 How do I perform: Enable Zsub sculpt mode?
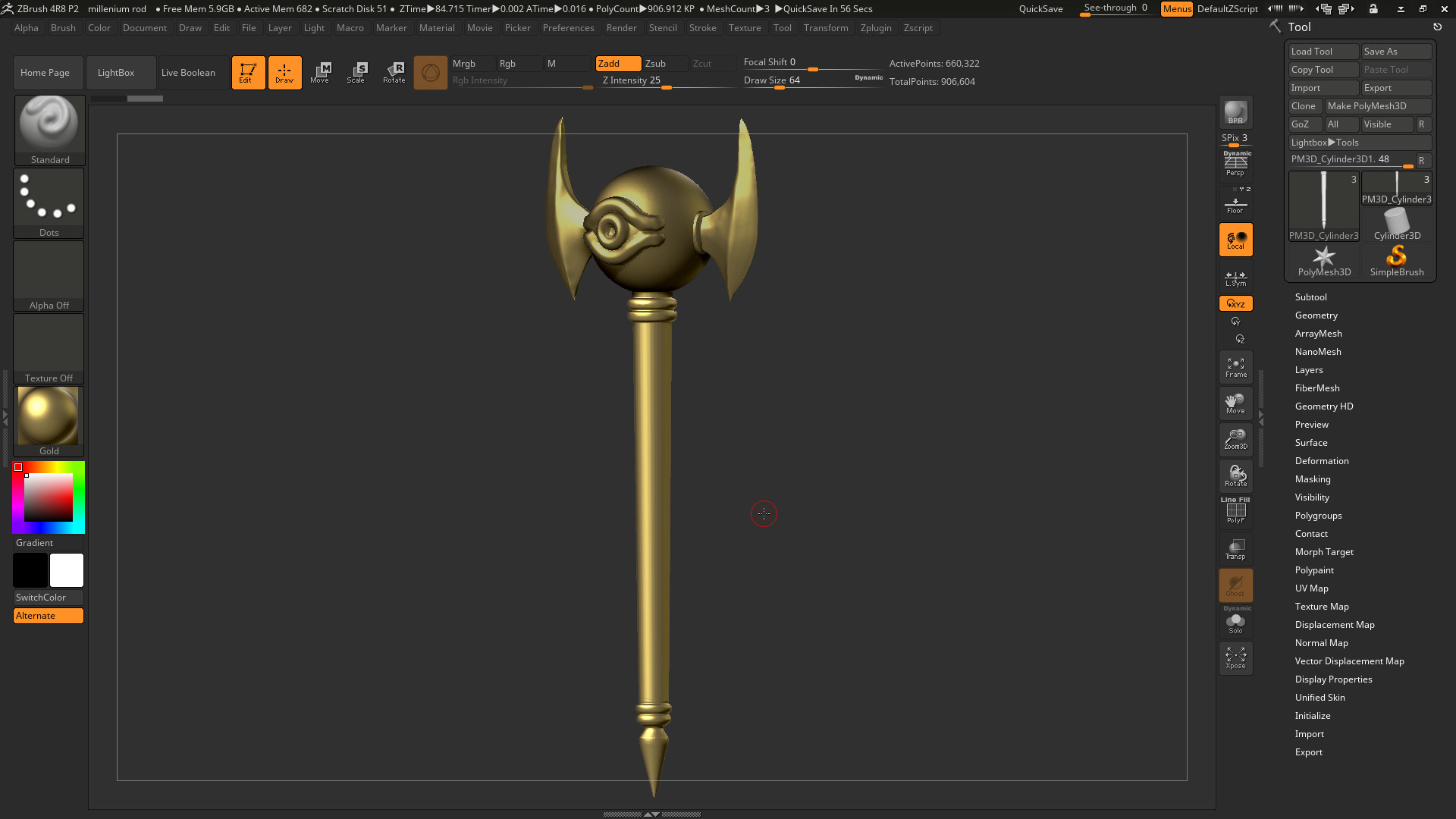tap(656, 64)
